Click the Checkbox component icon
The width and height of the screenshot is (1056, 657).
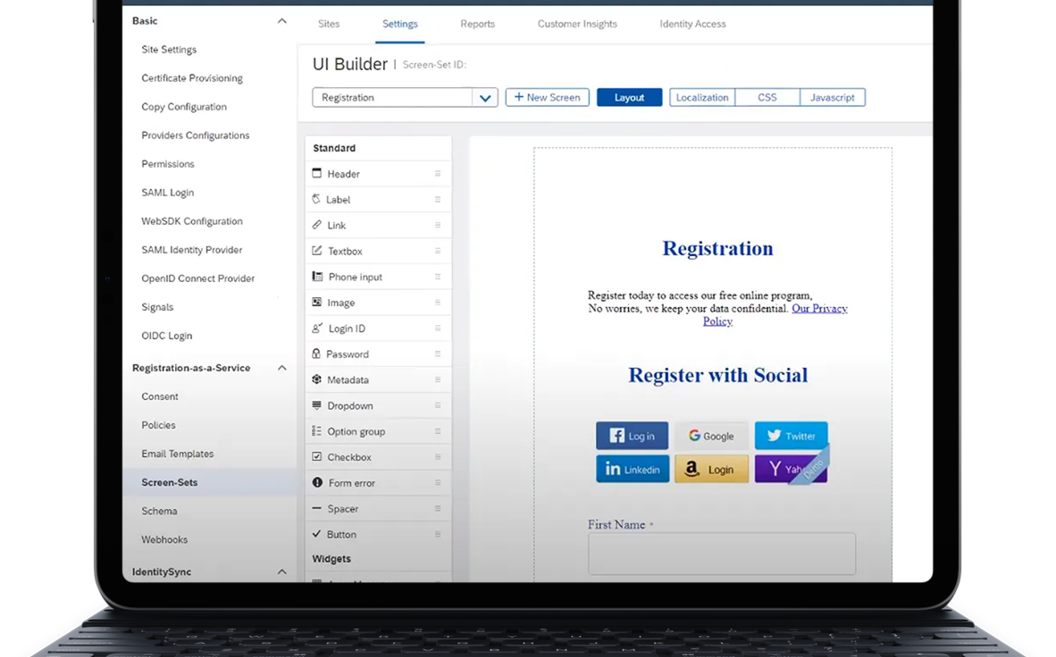(x=317, y=457)
